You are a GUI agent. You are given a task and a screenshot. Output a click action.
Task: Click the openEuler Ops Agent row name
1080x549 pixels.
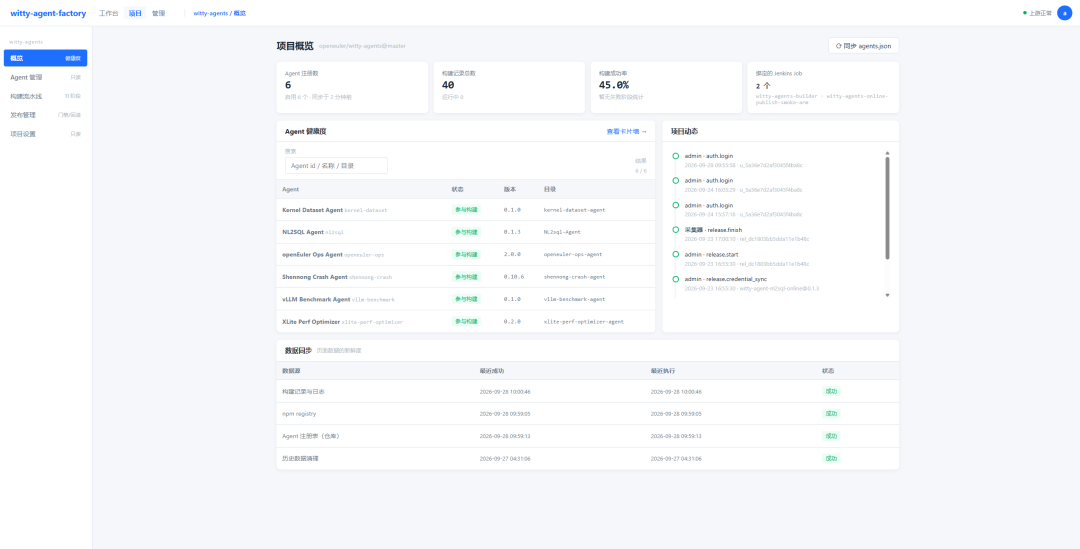[x=312, y=254]
